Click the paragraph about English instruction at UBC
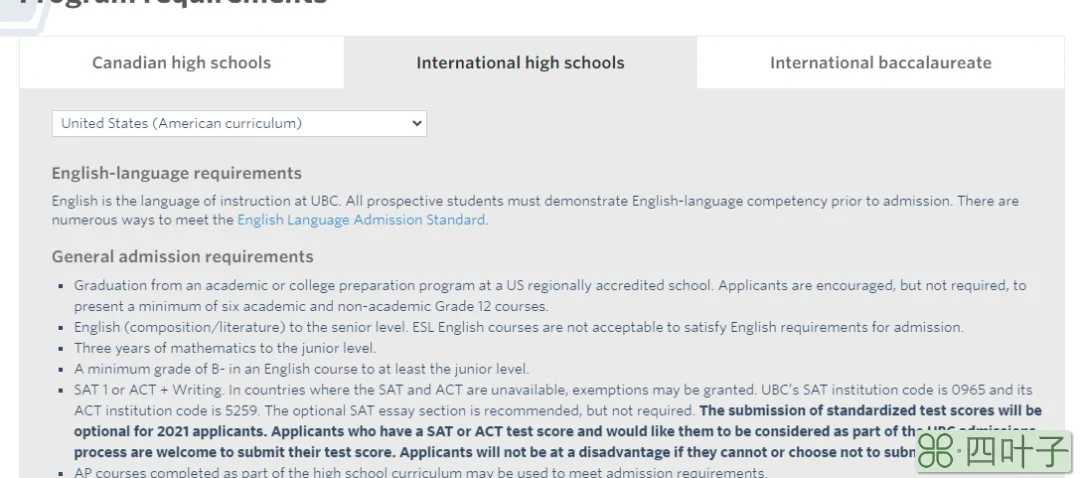The image size is (1080, 478). [535, 210]
